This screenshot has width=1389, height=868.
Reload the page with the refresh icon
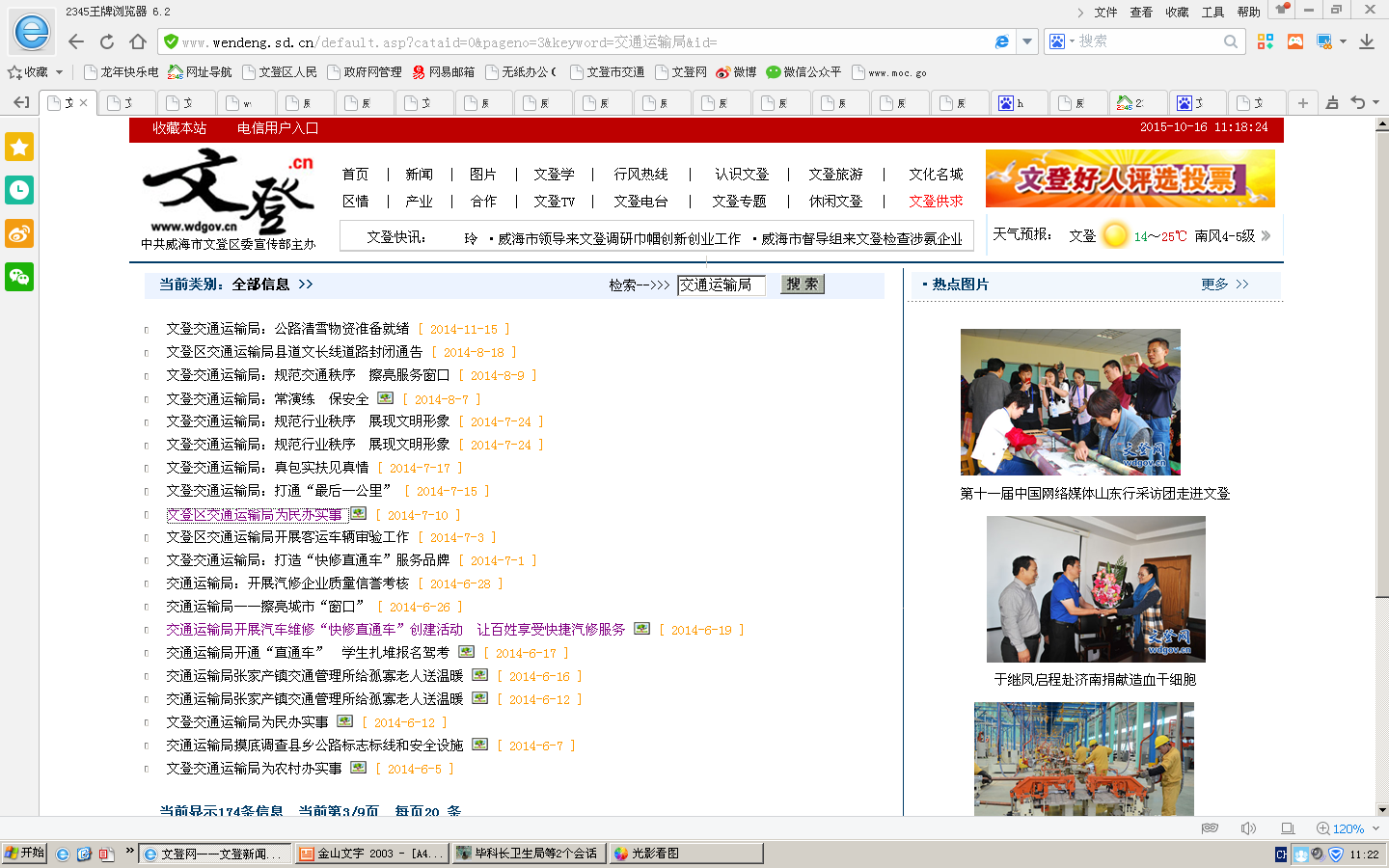pyautogui.click(x=107, y=41)
